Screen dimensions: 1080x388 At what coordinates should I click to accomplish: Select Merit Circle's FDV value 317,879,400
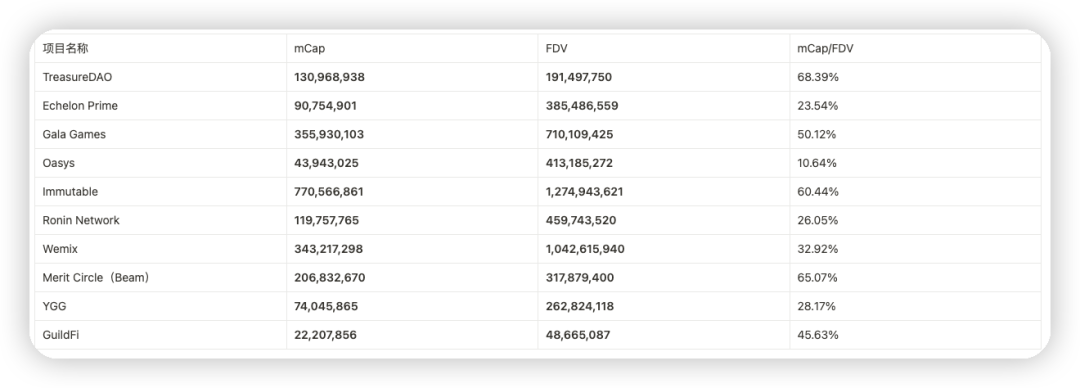(579, 278)
